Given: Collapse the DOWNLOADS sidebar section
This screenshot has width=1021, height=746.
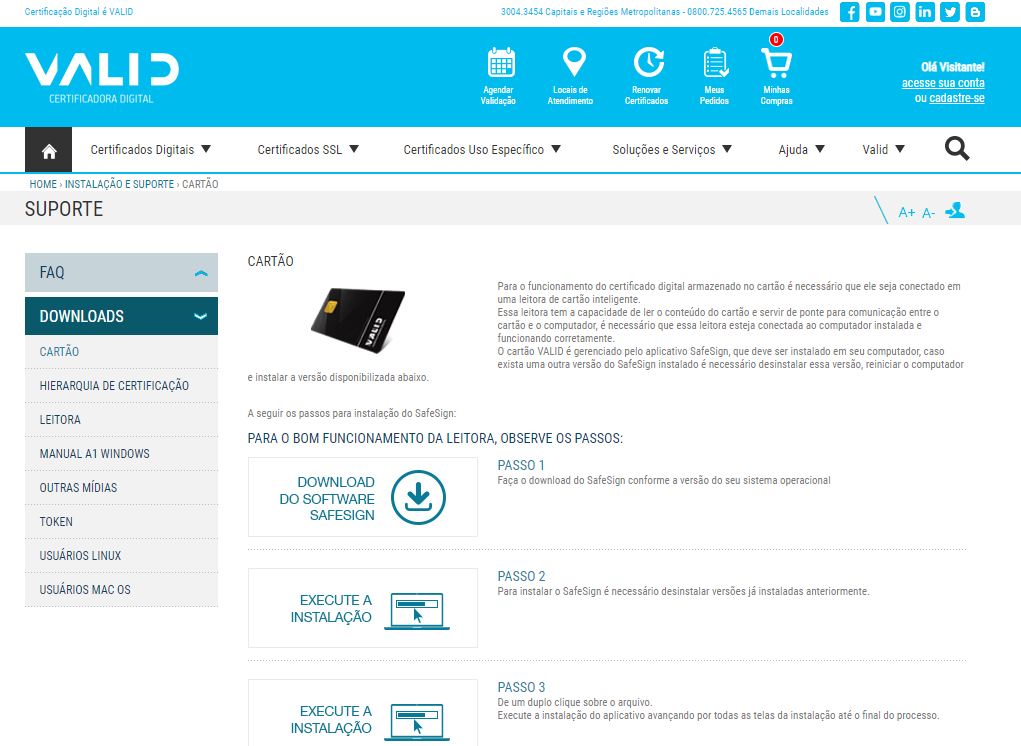Looking at the screenshot, I should [121, 316].
